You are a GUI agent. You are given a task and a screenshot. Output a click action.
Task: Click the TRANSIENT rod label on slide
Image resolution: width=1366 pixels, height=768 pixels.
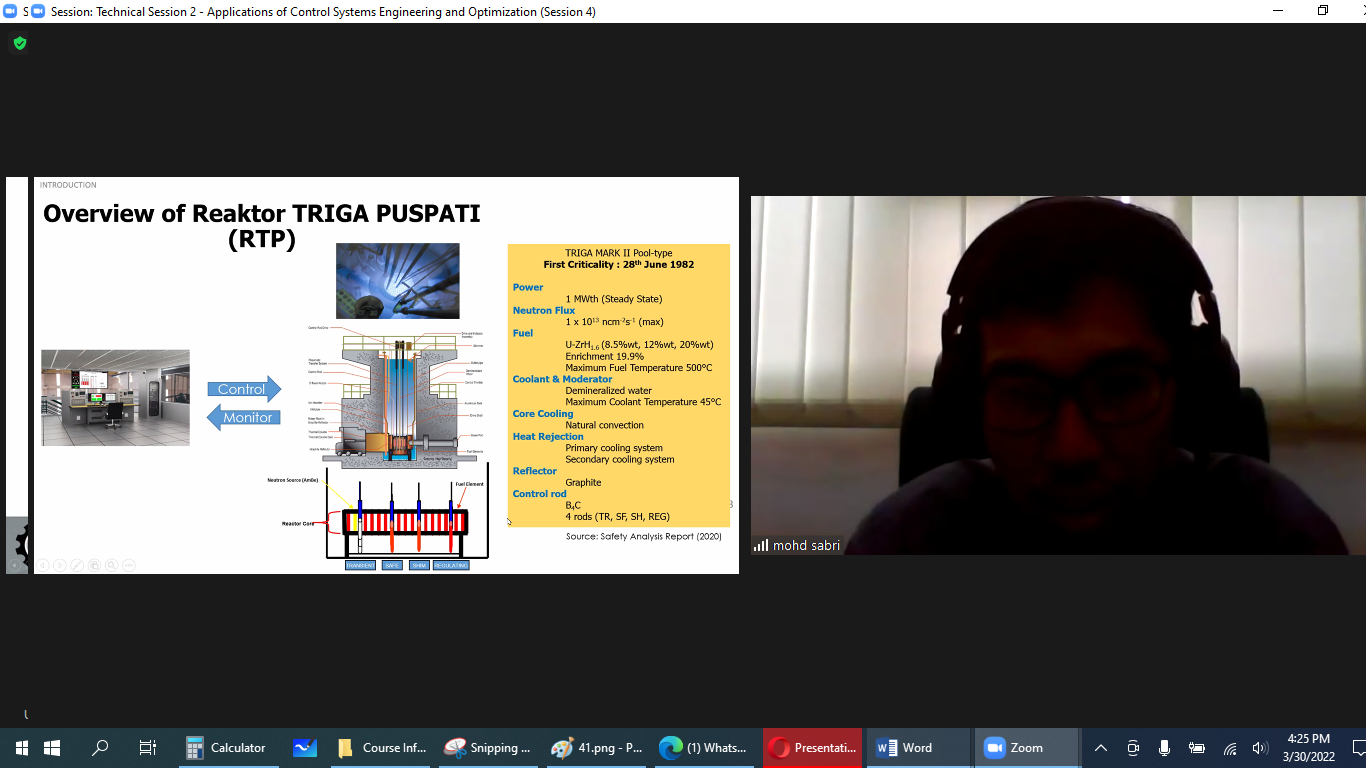pos(360,565)
